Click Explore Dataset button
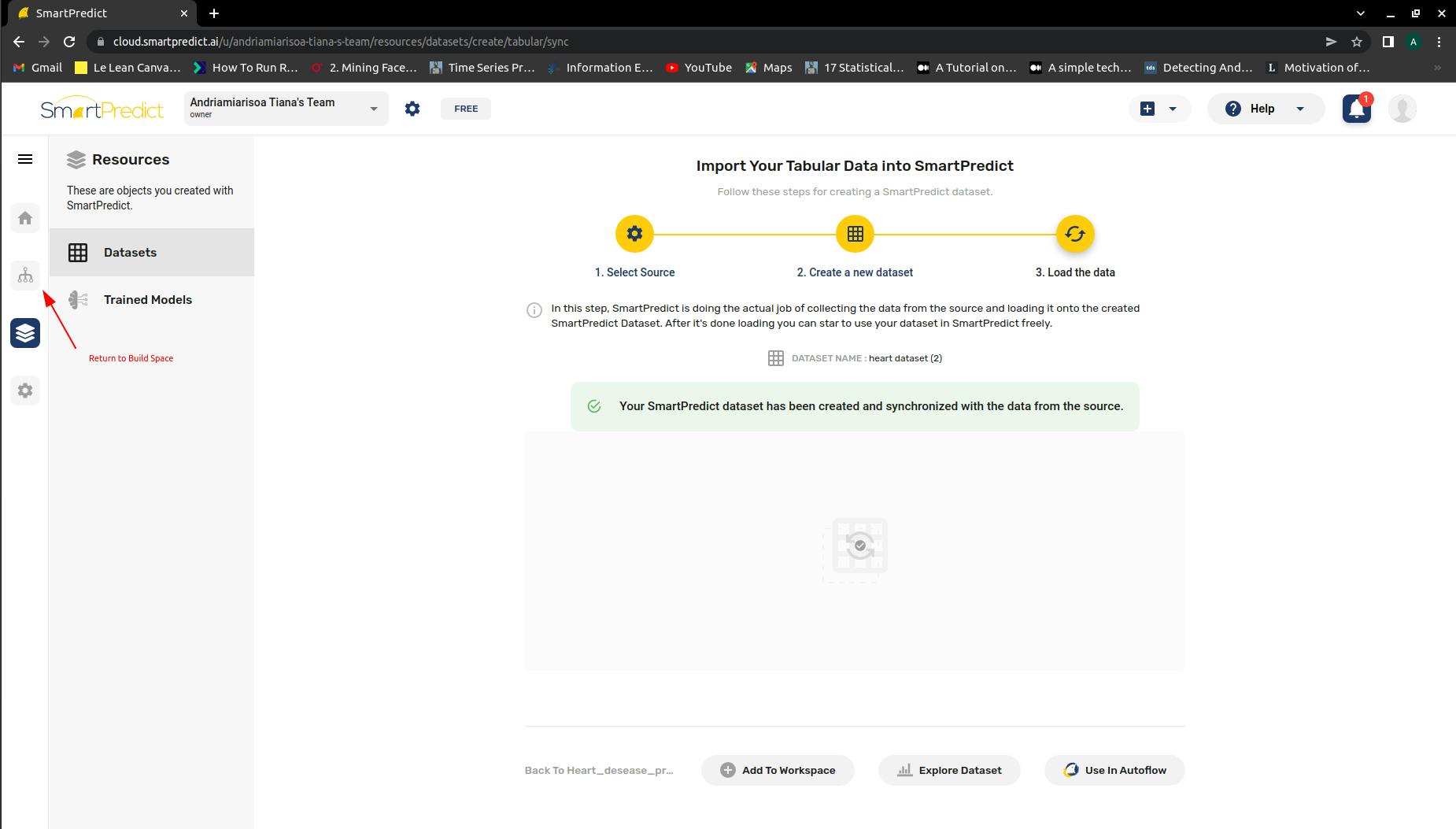Viewport: 1456px width, 829px height. coord(949,770)
